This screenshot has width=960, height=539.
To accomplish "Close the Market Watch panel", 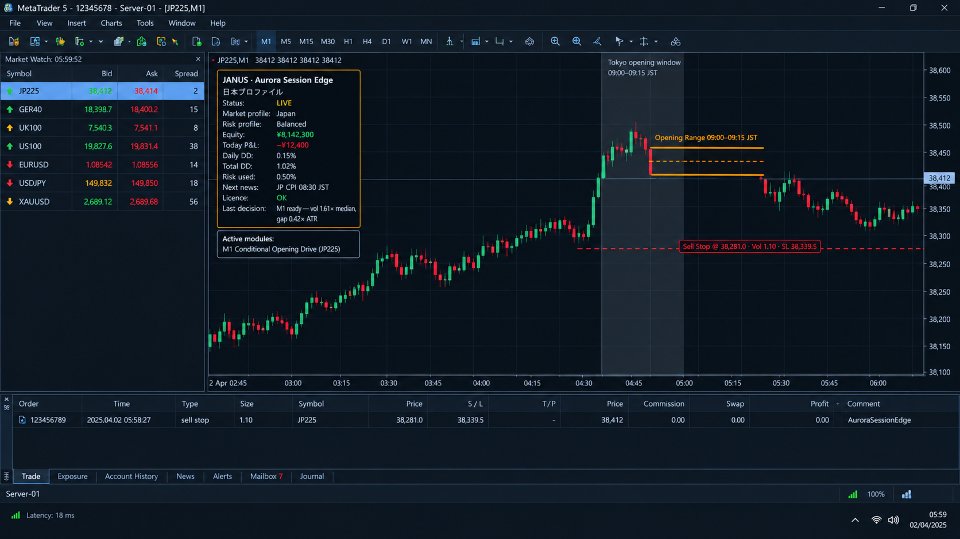I will [x=198, y=59].
